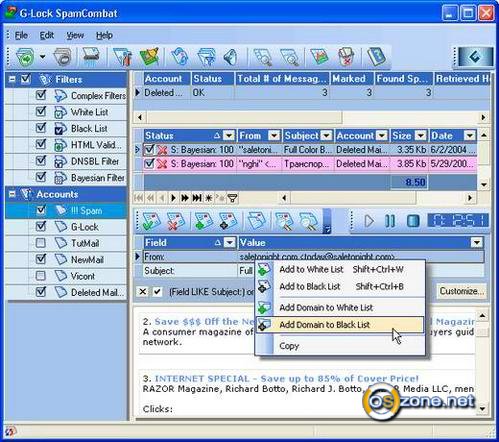Click the picture image icon in top toolbar
Image resolution: width=499 pixels, height=442 pixels.
pyautogui.click(x=319, y=57)
